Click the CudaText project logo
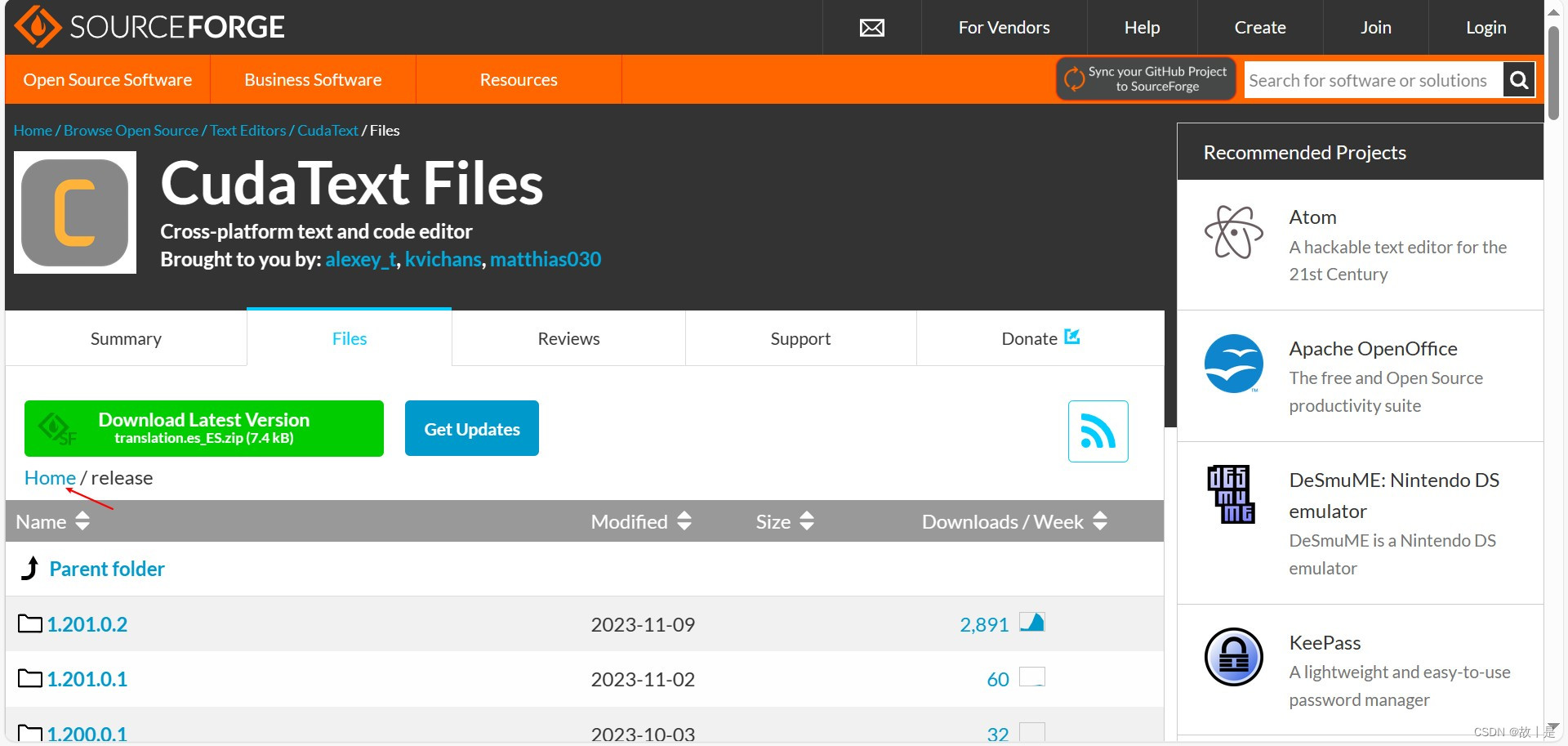1568x746 pixels. (75, 212)
